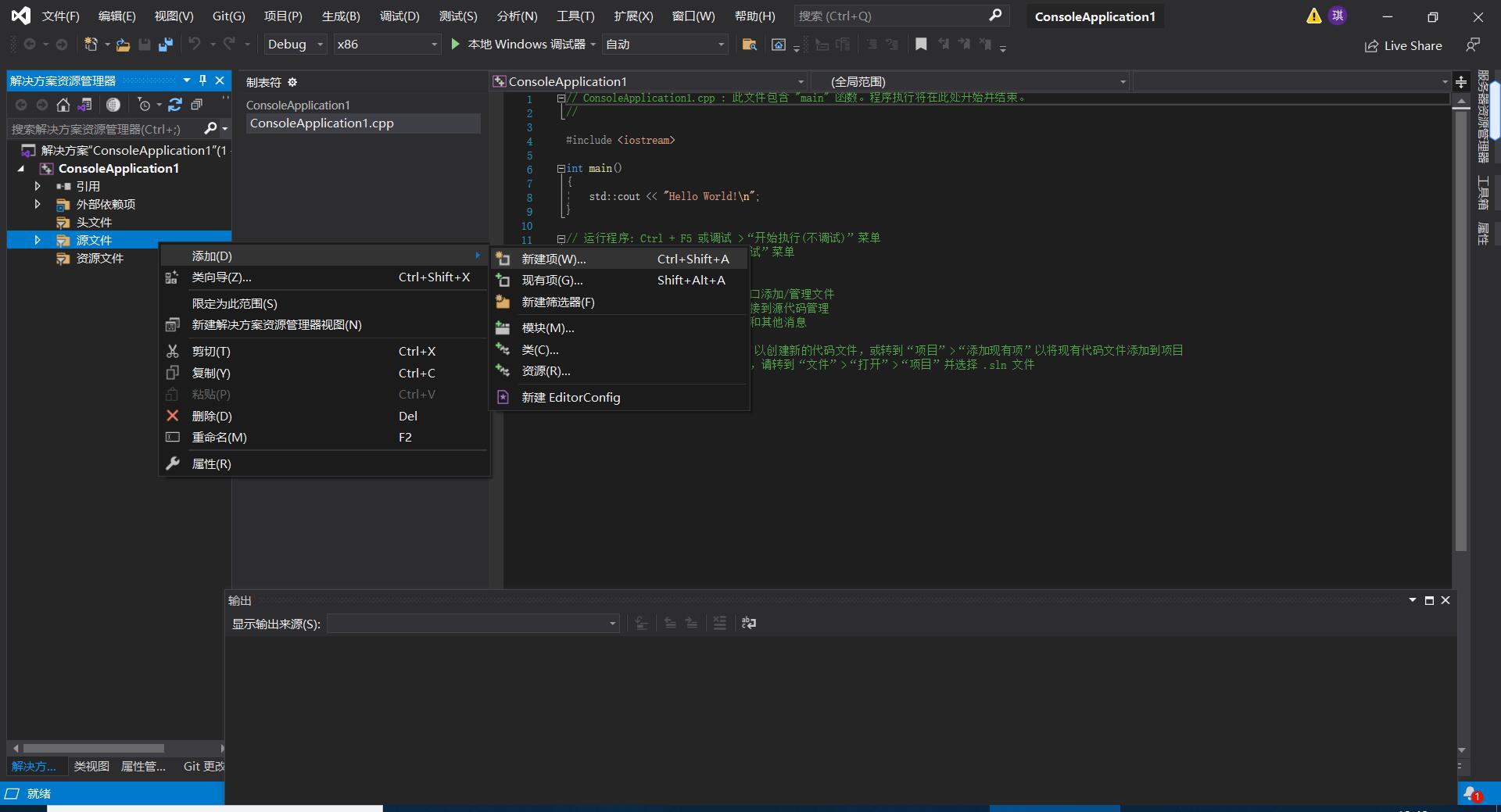Open the Debug configuration dropdown
This screenshot has height=812, width=1501.
click(x=293, y=45)
